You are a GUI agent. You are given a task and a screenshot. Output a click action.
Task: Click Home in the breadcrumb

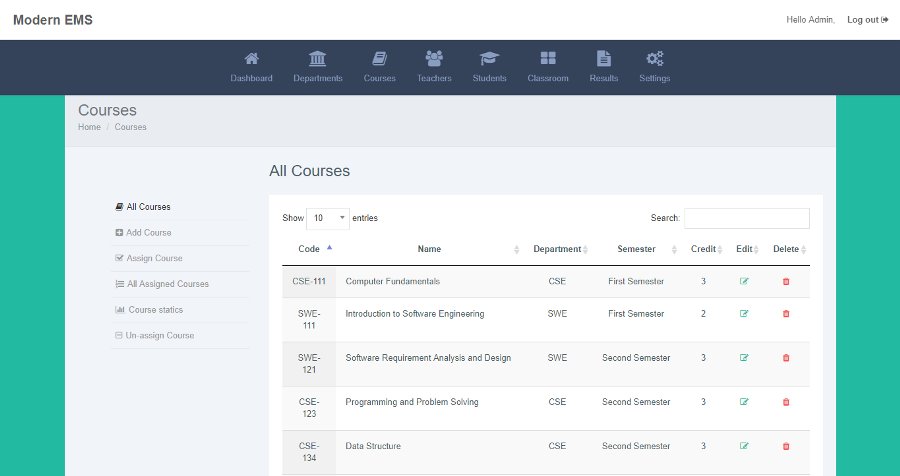89,127
